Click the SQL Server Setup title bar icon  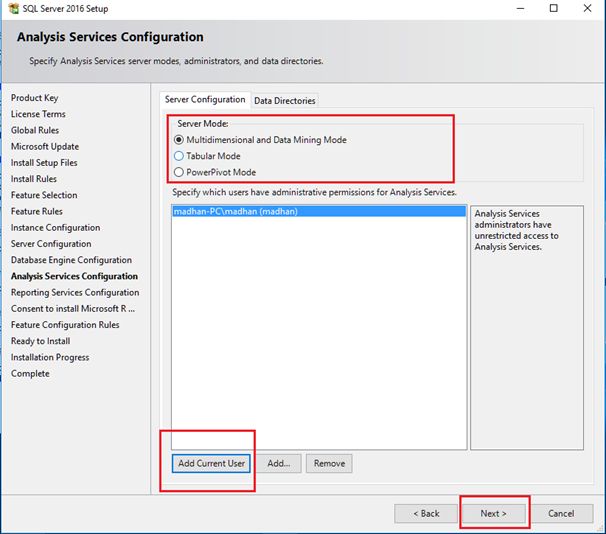(9, 9)
